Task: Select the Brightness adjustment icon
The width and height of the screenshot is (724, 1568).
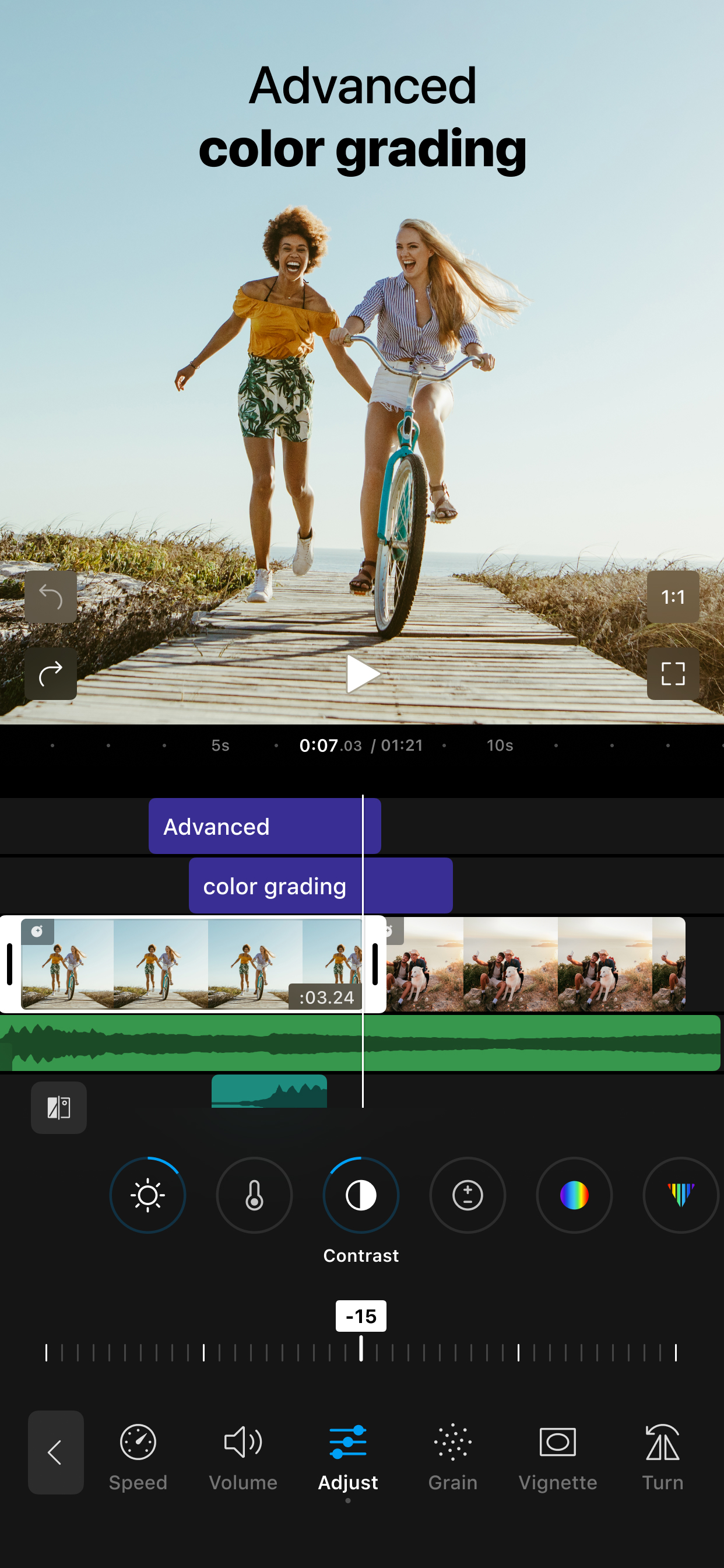Action: [x=148, y=1195]
